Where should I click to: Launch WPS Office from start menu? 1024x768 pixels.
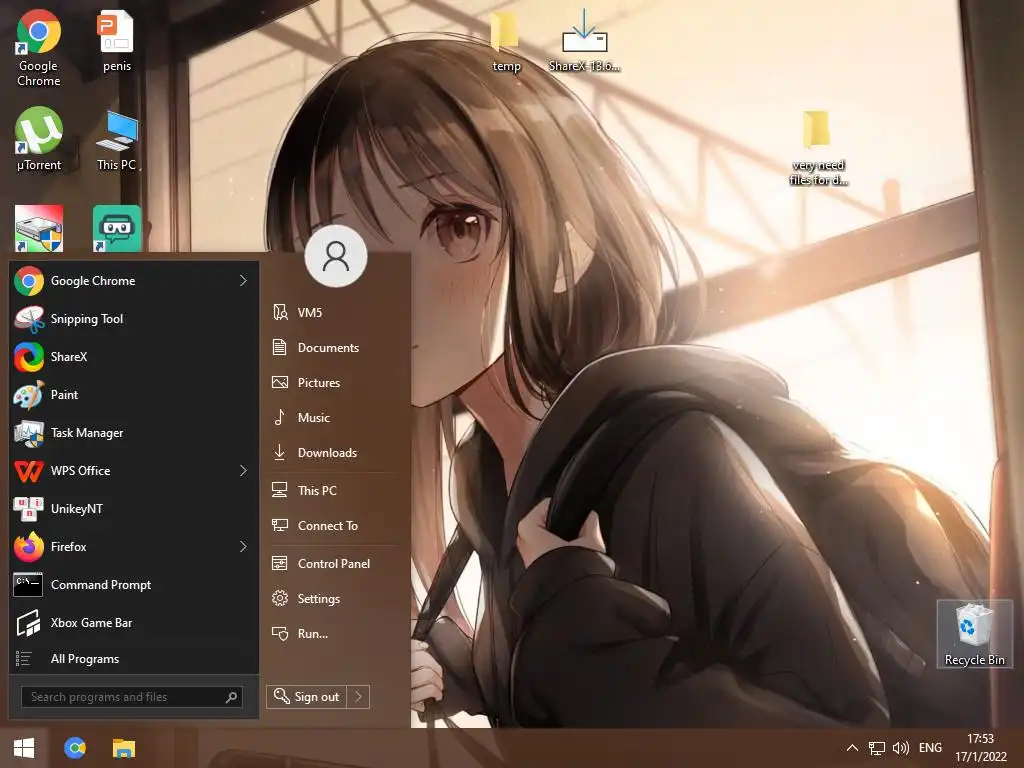(x=134, y=470)
